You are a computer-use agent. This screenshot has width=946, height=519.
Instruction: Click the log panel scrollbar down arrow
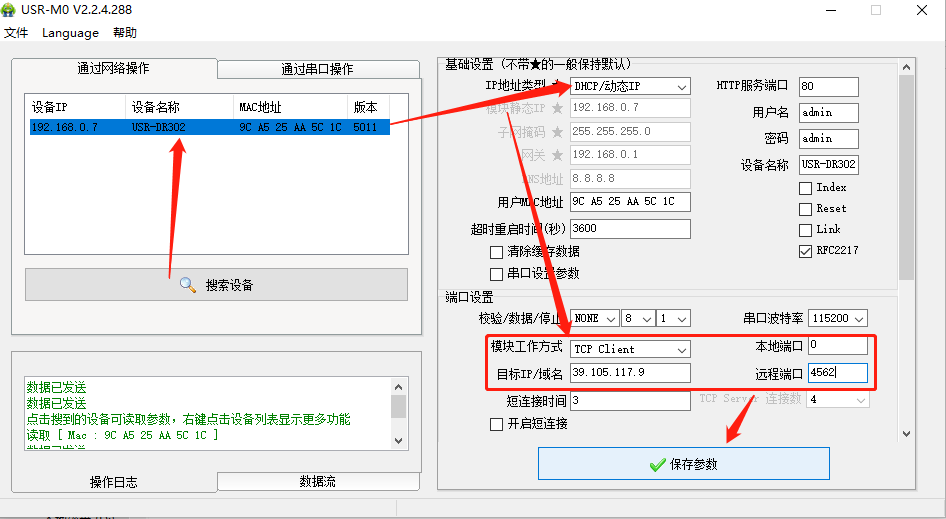click(398, 439)
